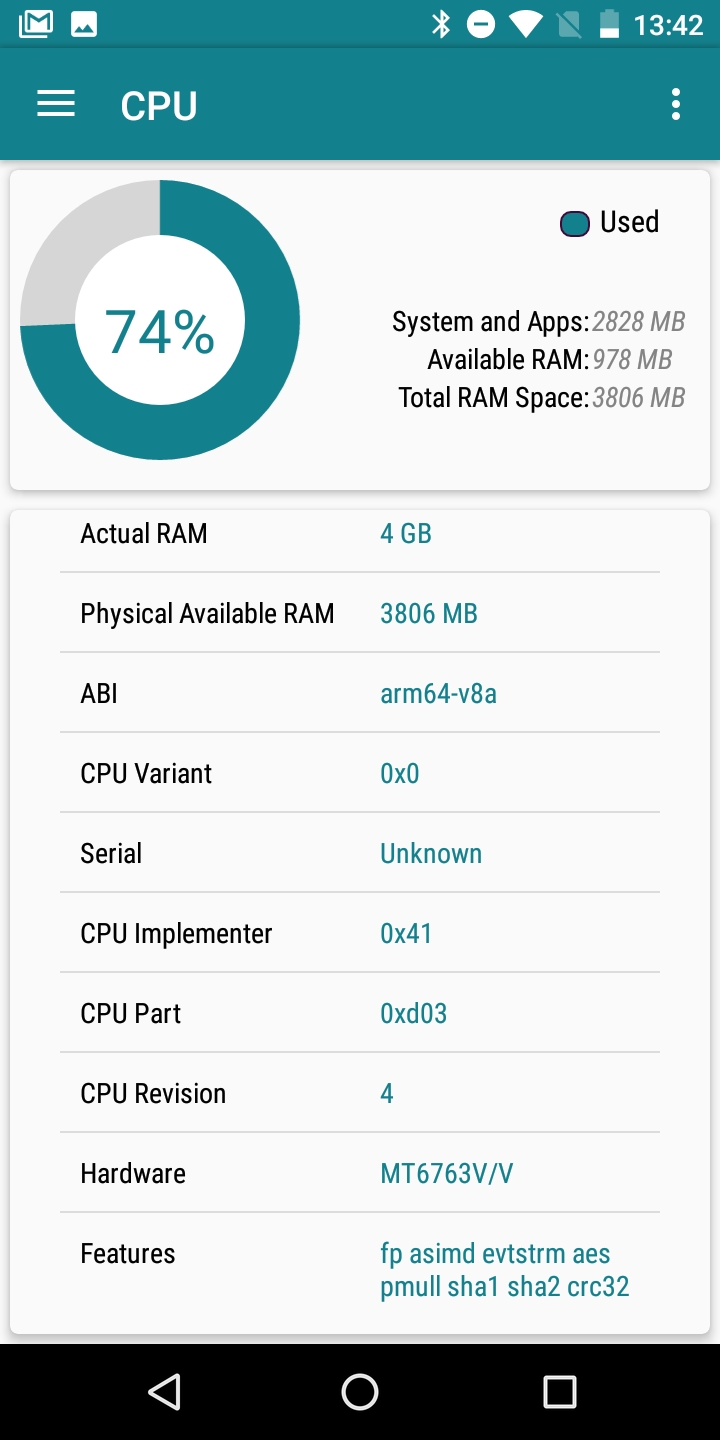
Task: Select the Actual RAM row
Action: (x=360, y=534)
